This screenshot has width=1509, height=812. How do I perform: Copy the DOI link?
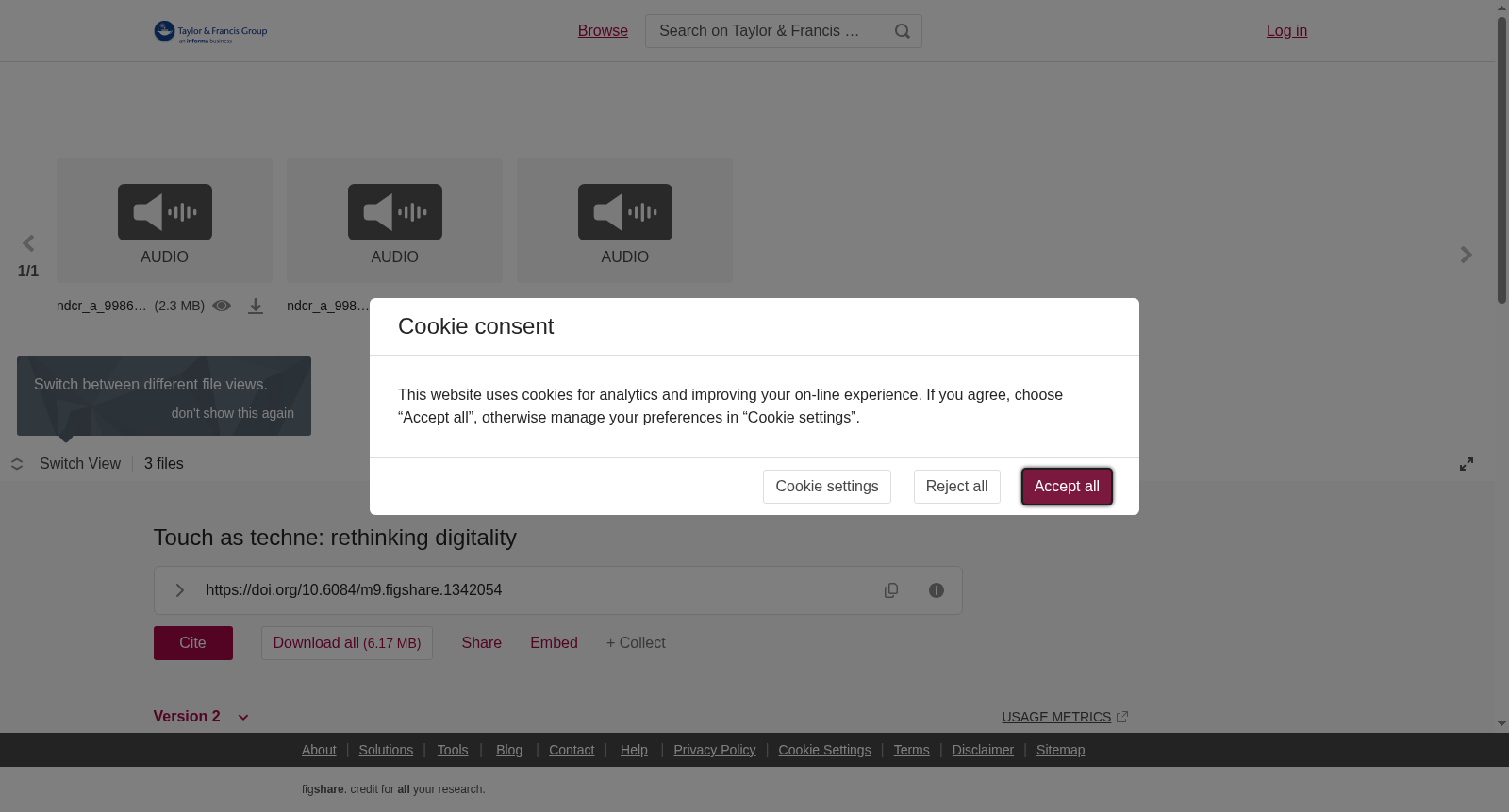[891, 590]
